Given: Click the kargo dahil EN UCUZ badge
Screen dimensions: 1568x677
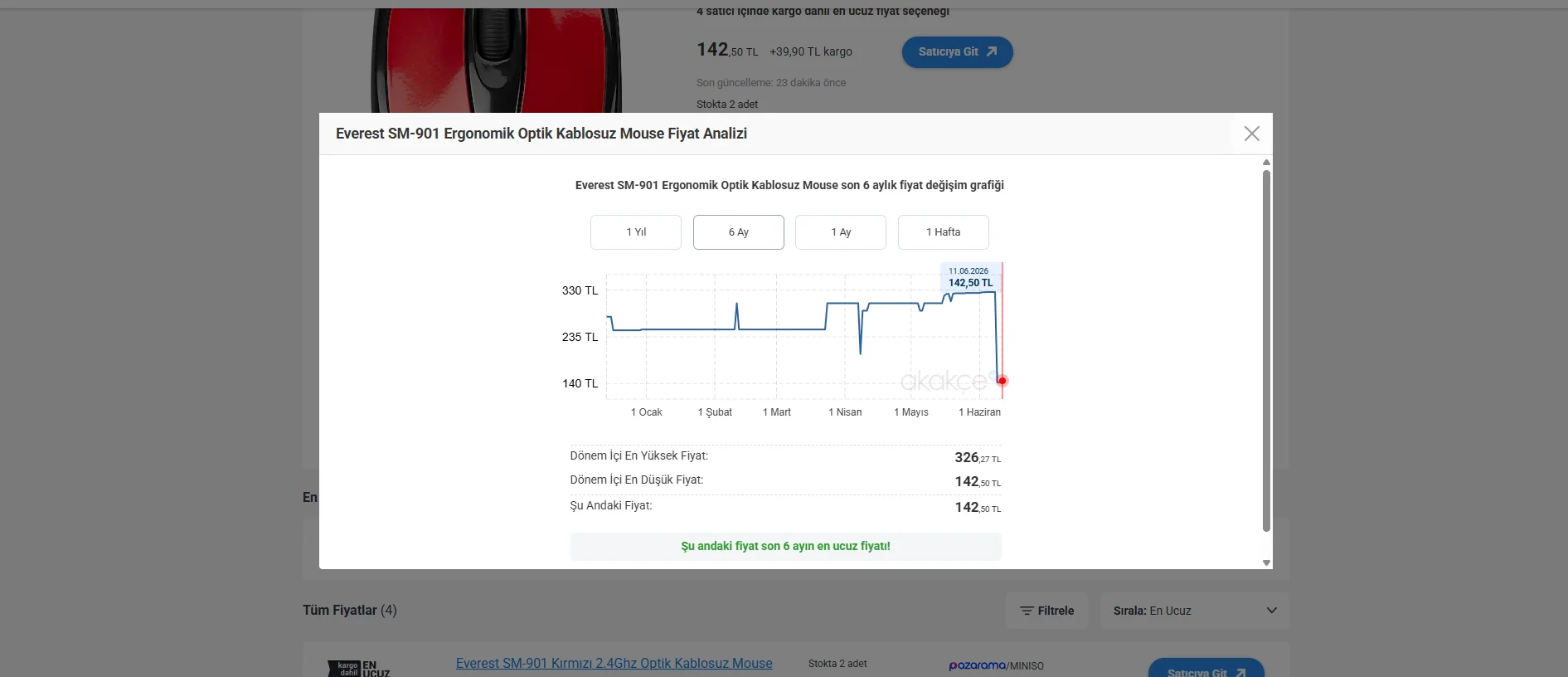Looking at the screenshot, I should point(359,668).
